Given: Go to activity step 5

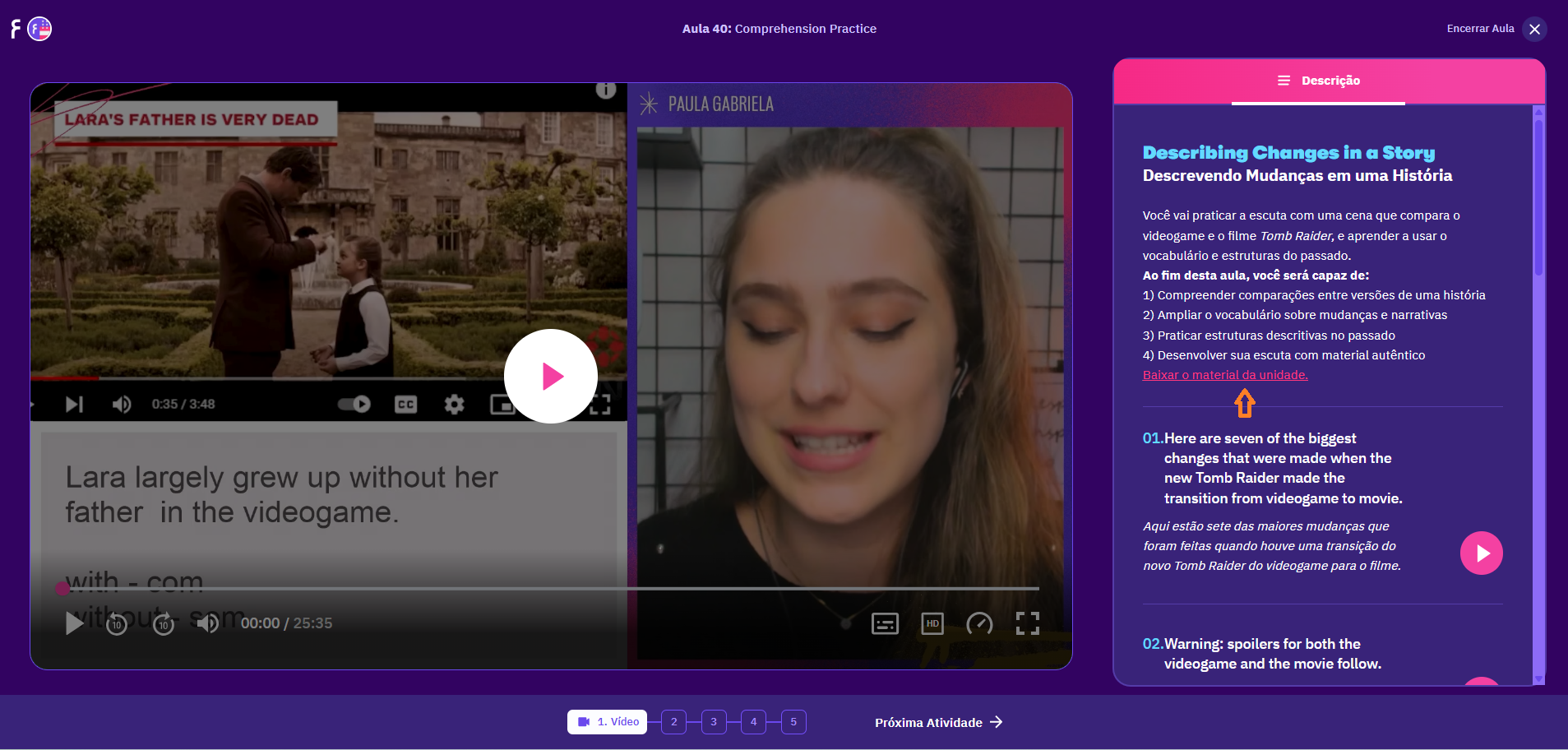Looking at the screenshot, I should tap(793, 722).
